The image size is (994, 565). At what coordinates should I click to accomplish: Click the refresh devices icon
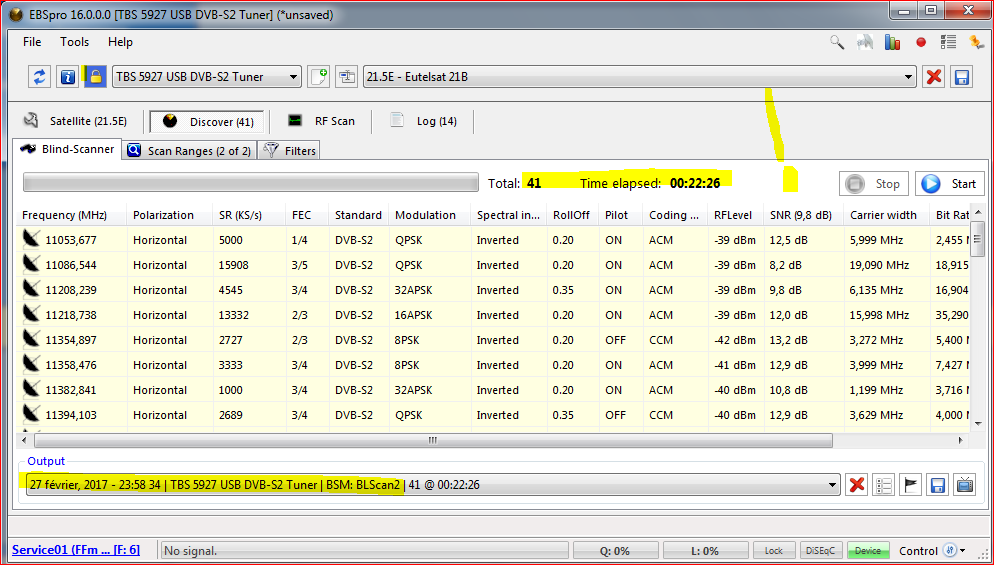click(40, 77)
